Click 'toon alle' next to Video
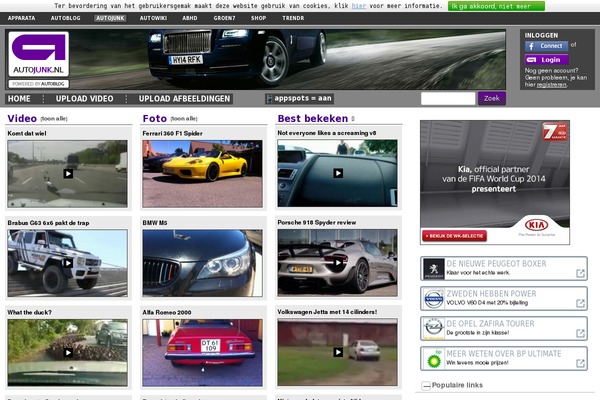 tap(54, 119)
